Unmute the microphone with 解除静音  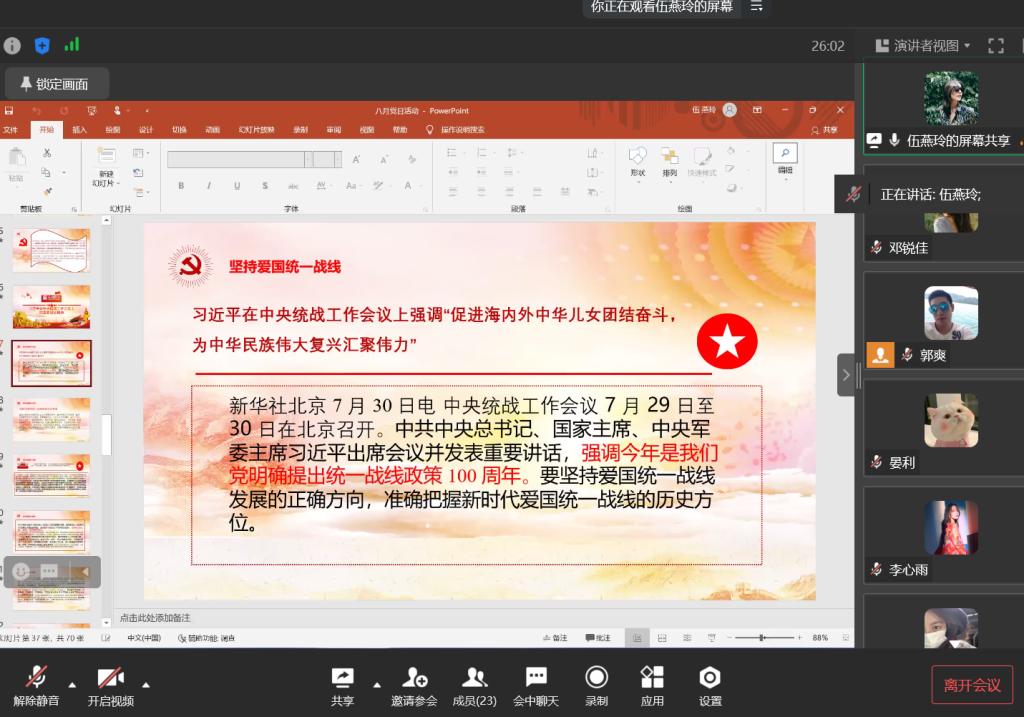coord(36,685)
